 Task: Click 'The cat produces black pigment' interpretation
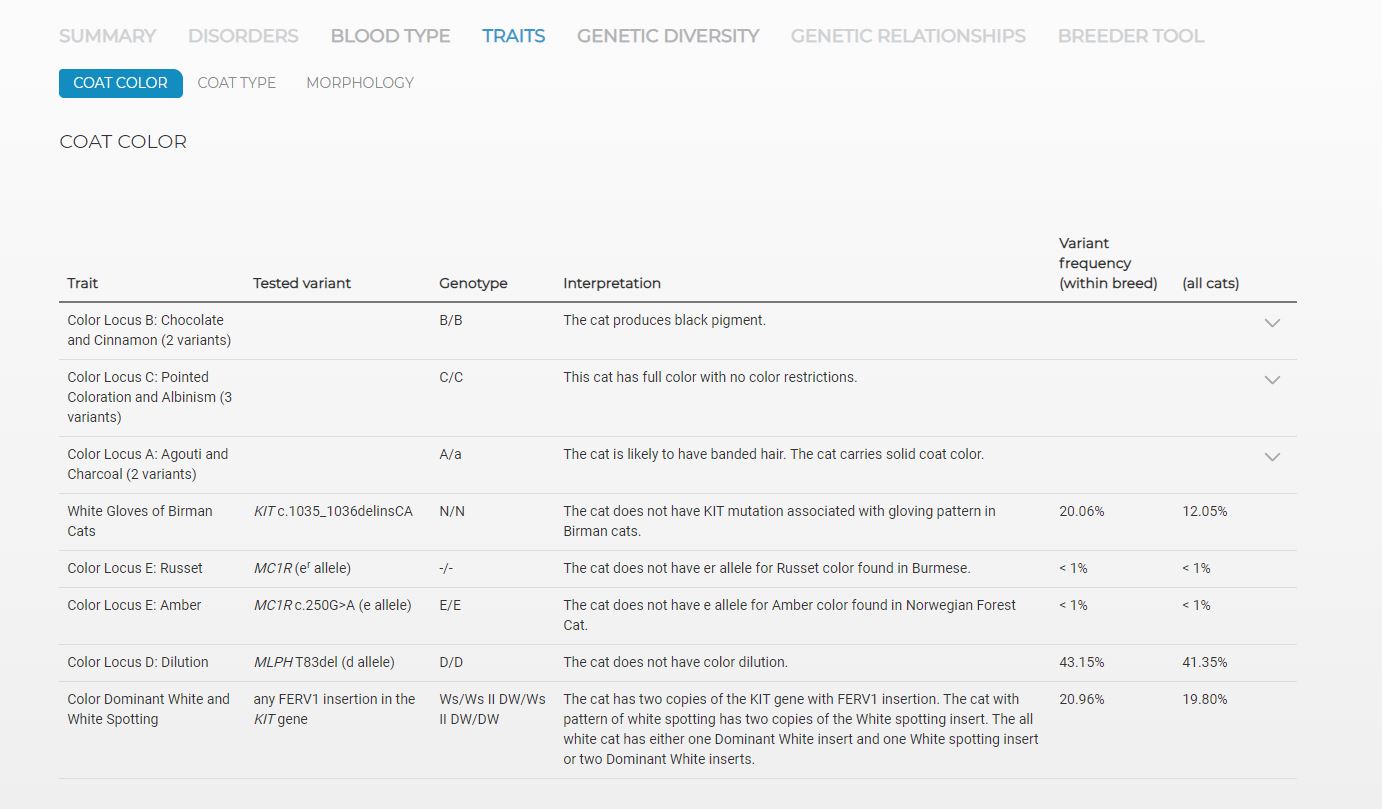tap(665, 320)
